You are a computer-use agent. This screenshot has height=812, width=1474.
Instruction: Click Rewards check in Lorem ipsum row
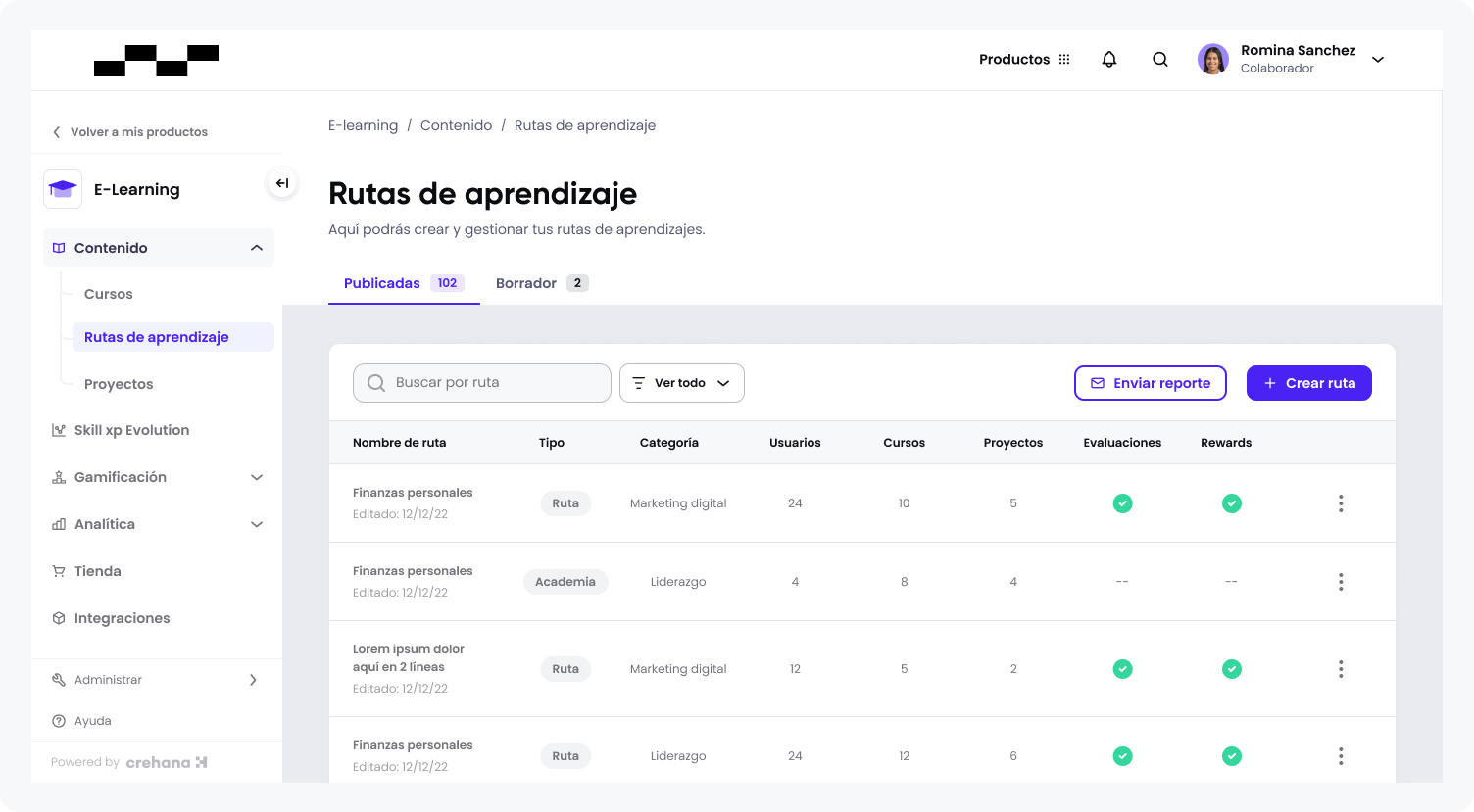click(x=1232, y=669)
